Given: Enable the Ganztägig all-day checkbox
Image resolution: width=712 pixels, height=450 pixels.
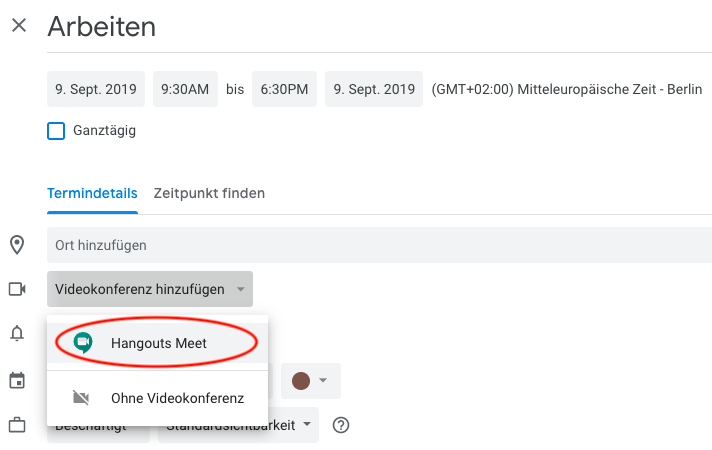Looking at the screenshot, I should coord(56,131).
